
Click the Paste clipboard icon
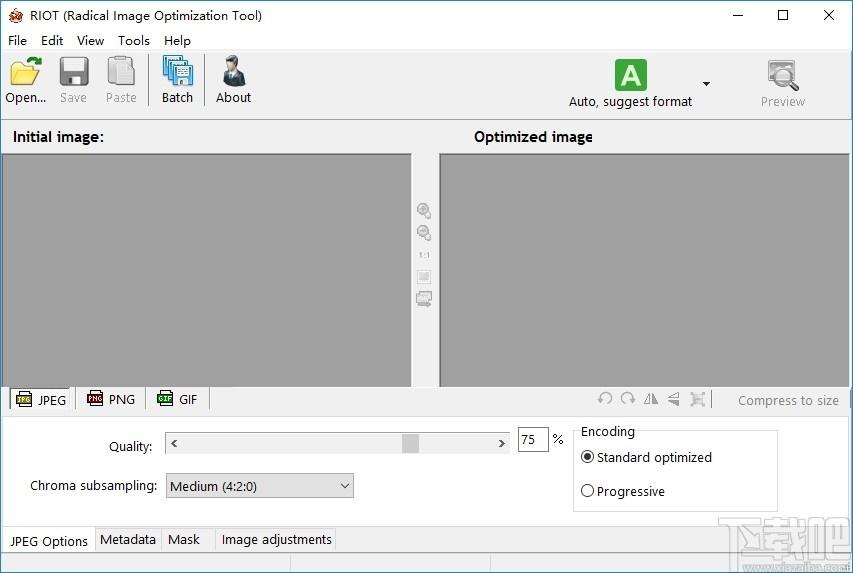point(121,72)
